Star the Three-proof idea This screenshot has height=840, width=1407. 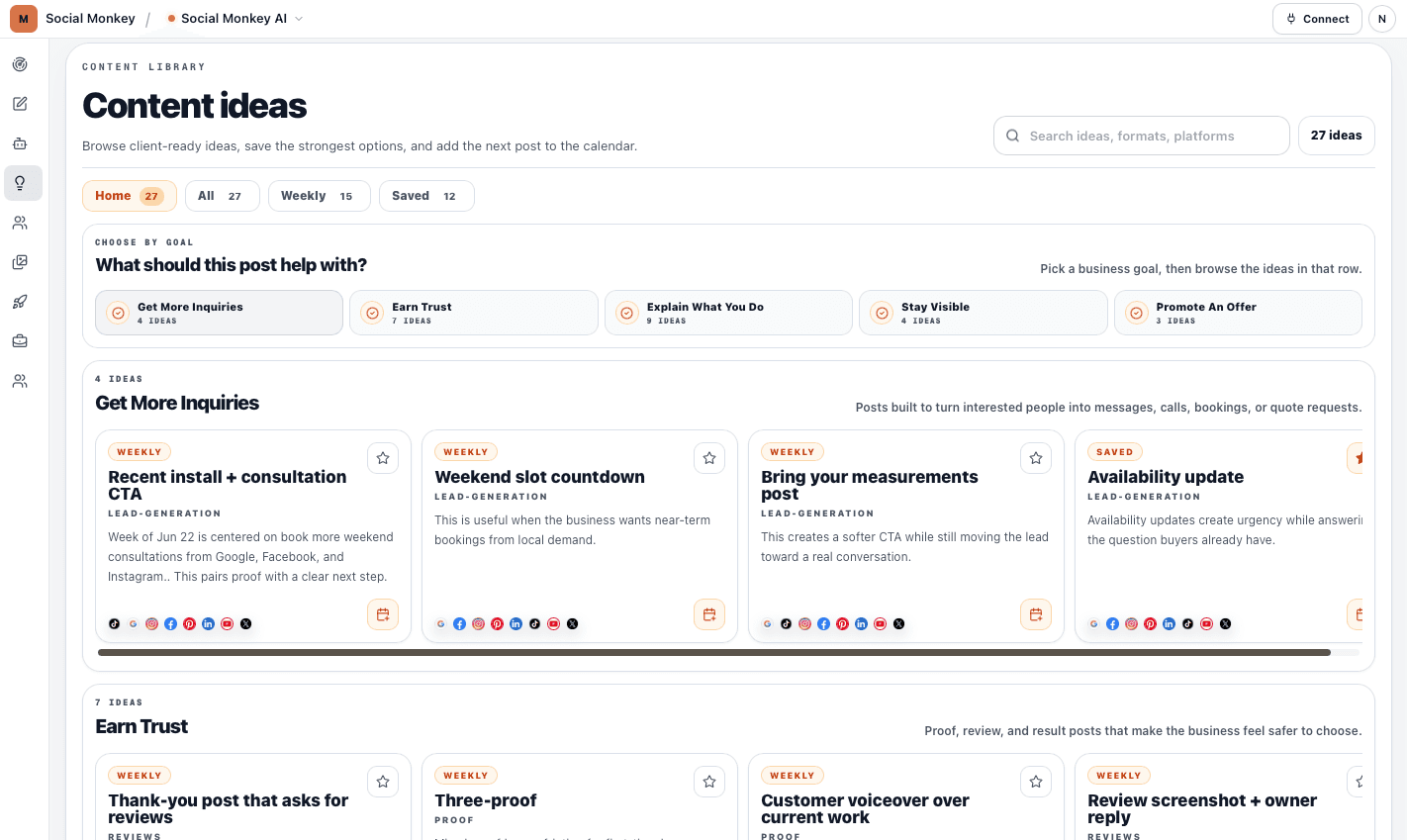(709, 782)
